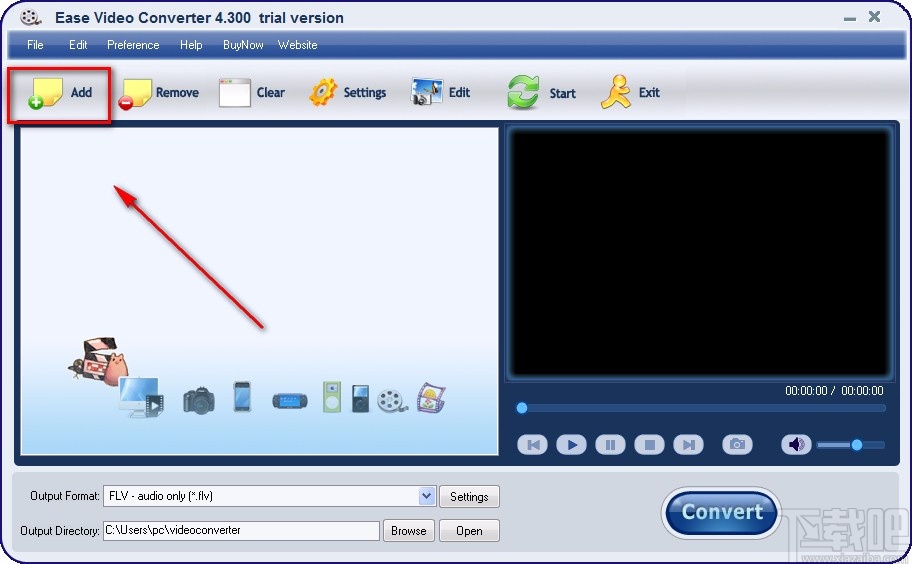The image size is (912, 564).
Task: Click the black iPod classic icon
Action: 360,399
